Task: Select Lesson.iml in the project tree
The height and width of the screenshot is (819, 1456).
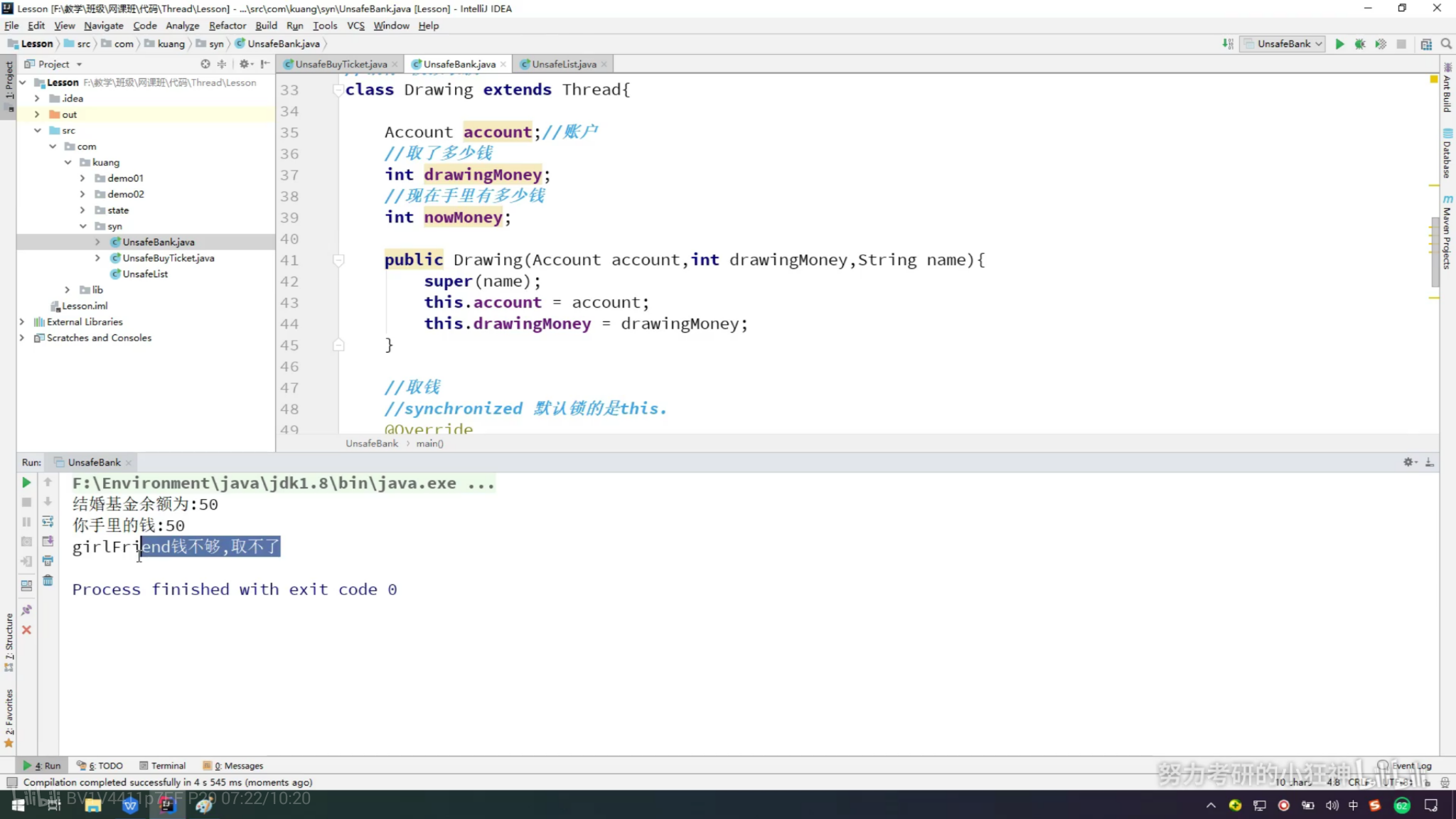Action: (85, 306)
